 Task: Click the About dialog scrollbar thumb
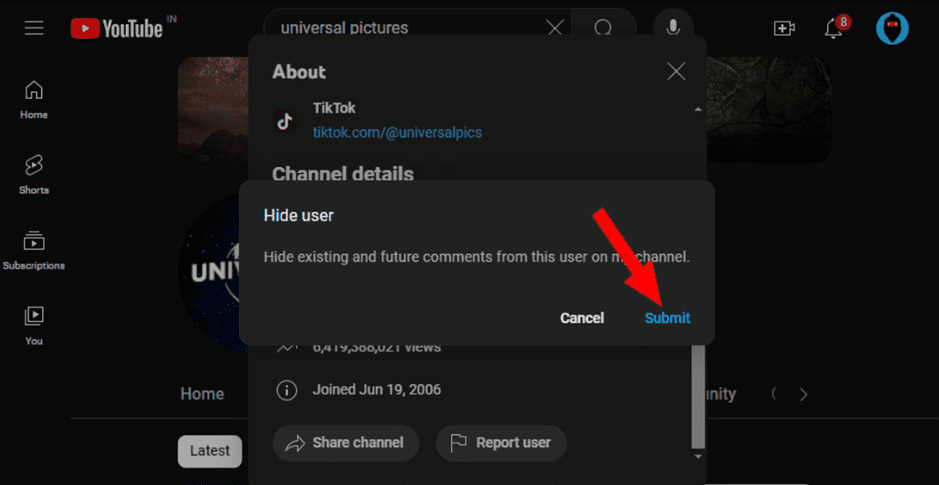pyautogui.click(x=698, y=396)
